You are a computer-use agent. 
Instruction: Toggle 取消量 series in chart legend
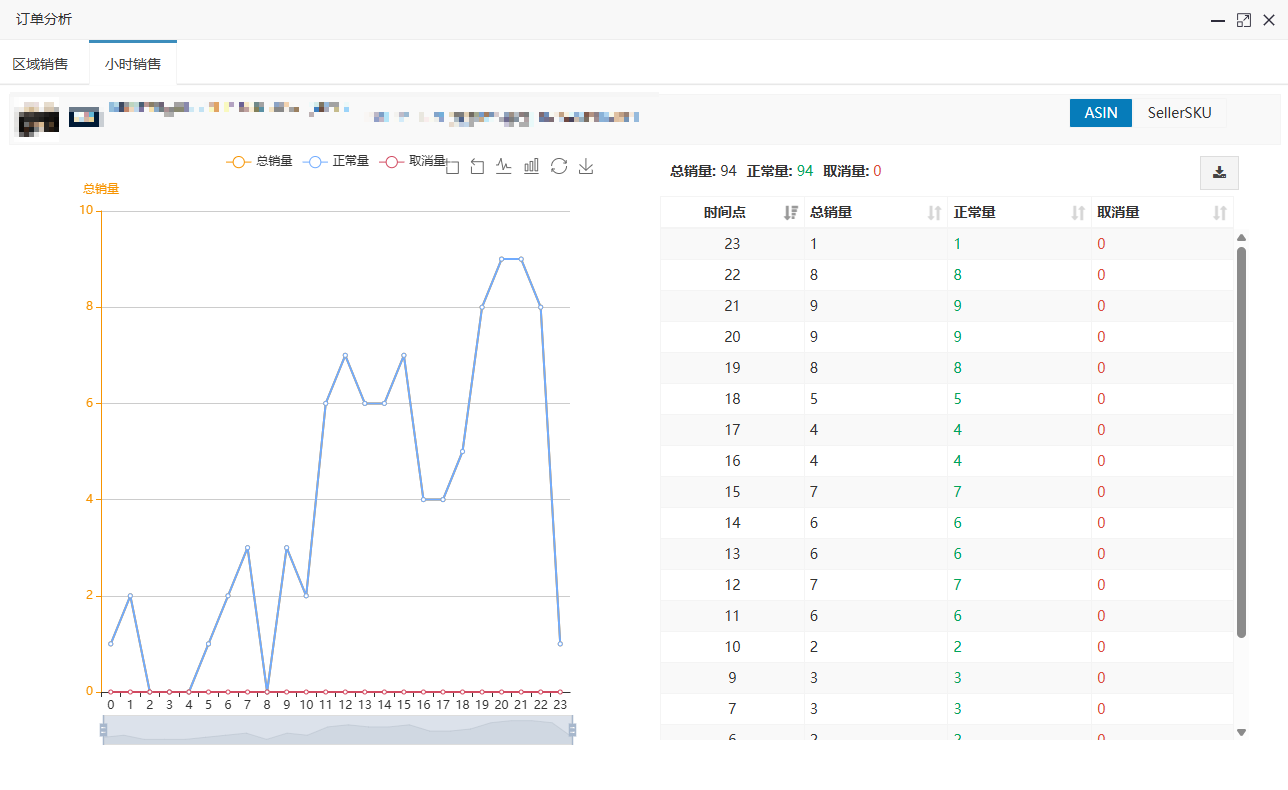pyautogui.click(x=413, y=161)
